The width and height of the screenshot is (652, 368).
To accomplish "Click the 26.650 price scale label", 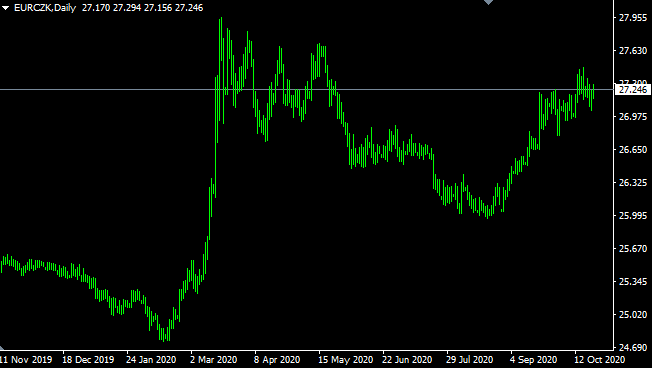I will pyautogui.click(x=633, y=149).
